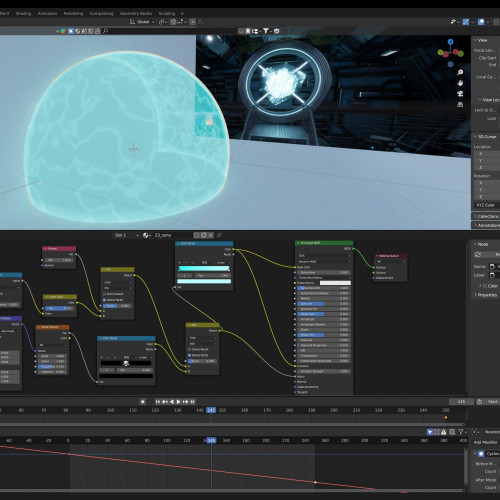Open the outliner filter funnel
500x500 pixels.
point(266,31)
